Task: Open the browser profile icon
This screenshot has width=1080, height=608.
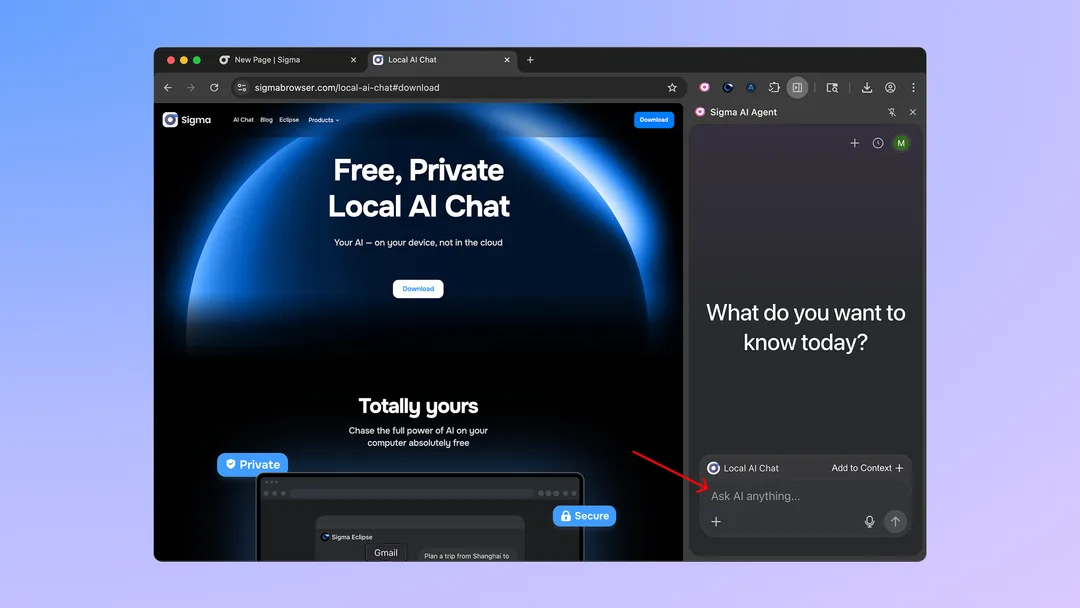Action: pos(891,87)
